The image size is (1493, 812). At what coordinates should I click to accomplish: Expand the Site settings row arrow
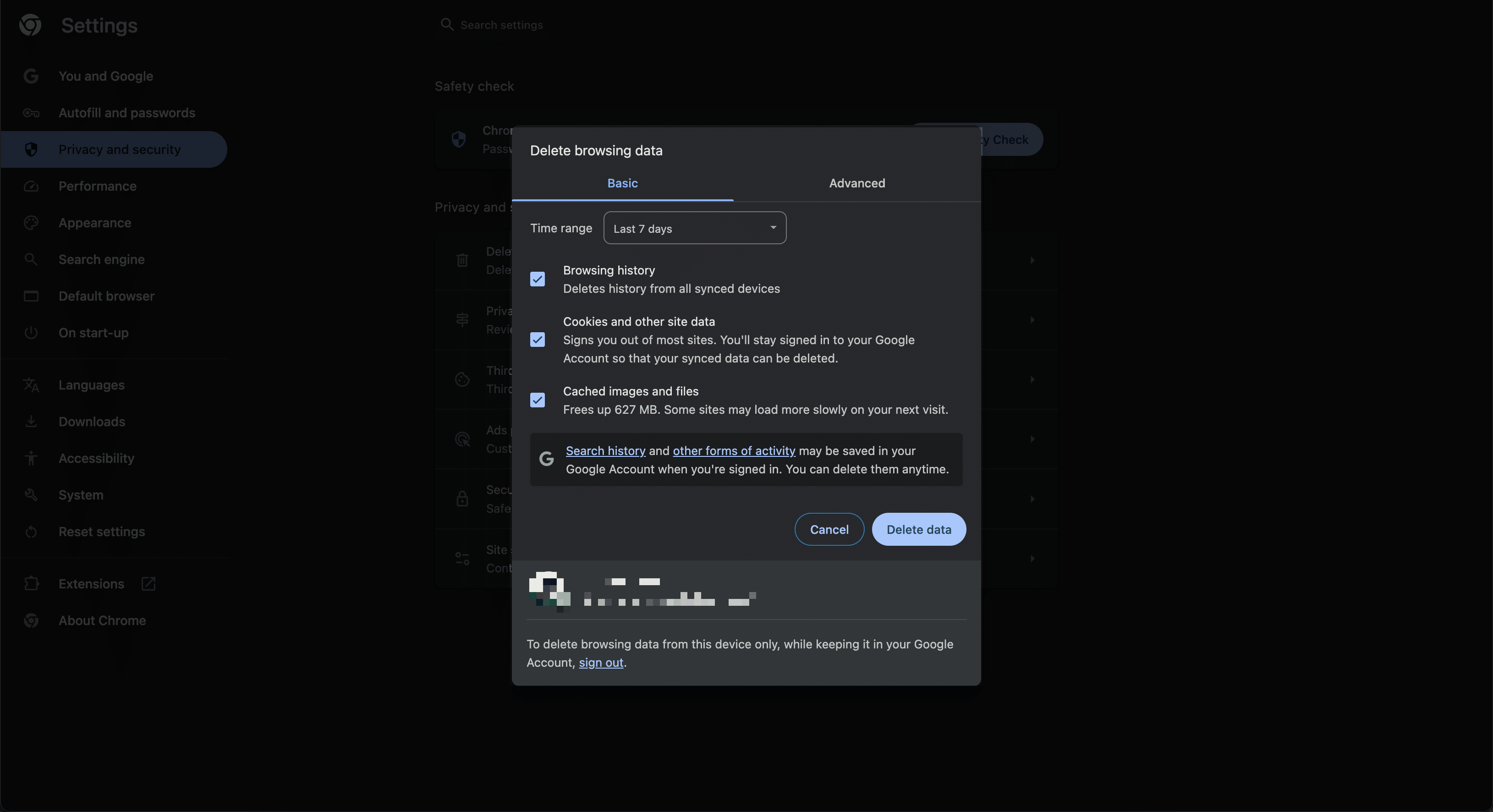(x=1032, y=558)
